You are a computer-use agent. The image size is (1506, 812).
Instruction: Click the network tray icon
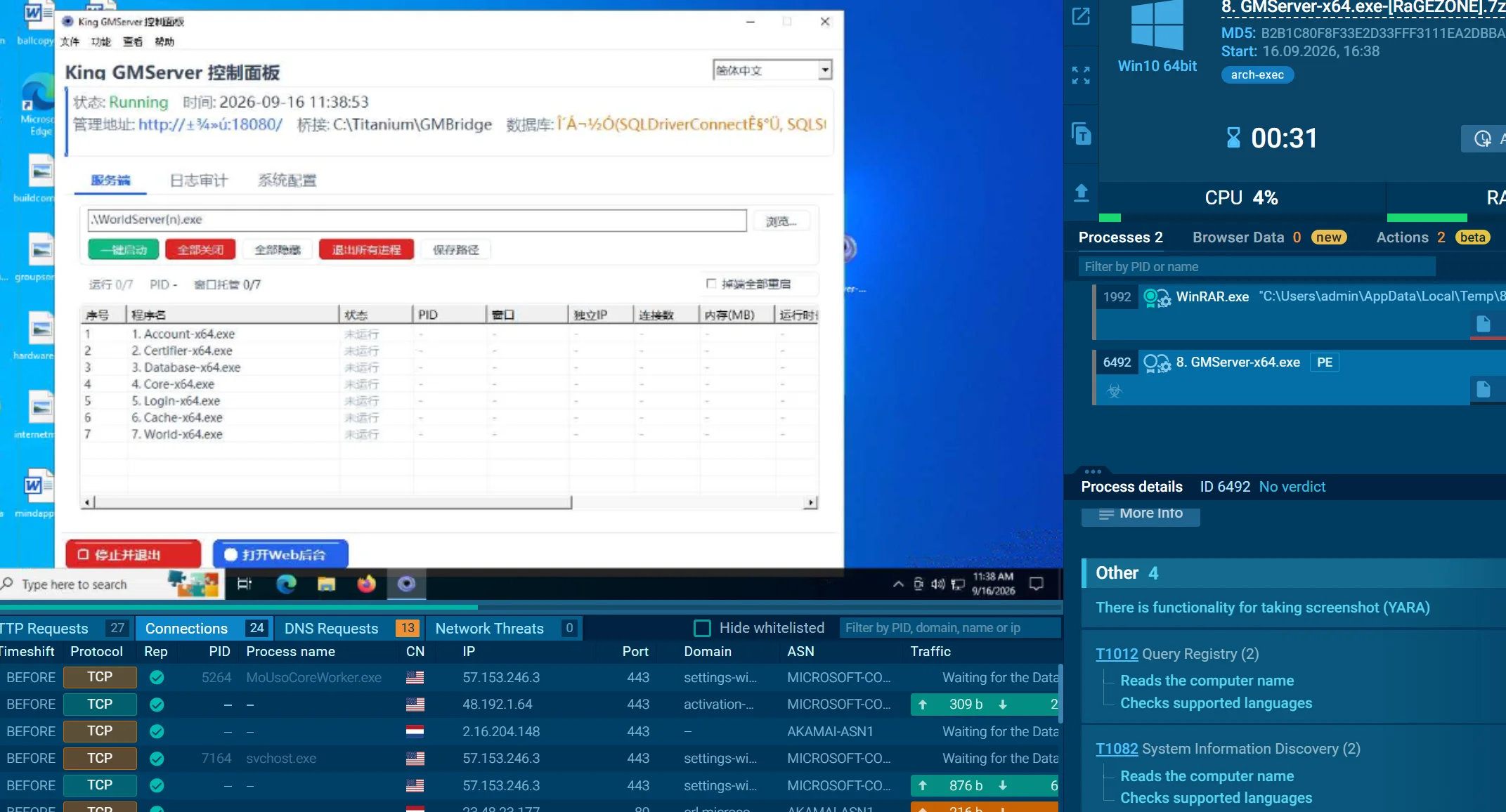coord(957,584)
